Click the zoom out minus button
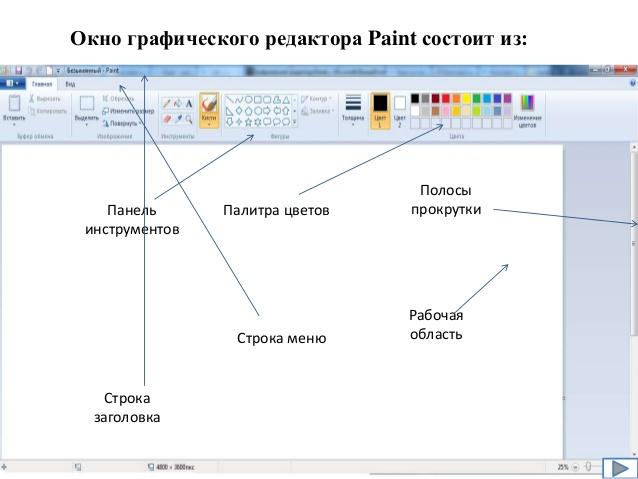The width and height of the screenshot is (638, 479). 575,467
